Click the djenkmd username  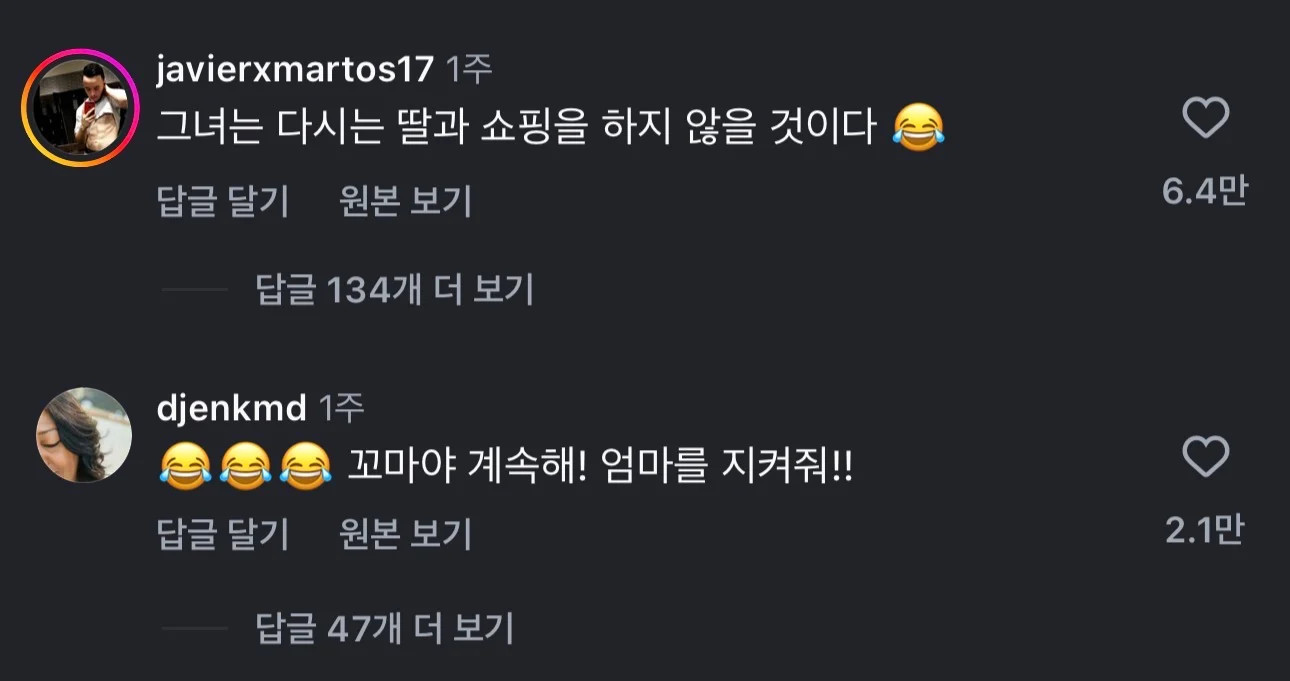[231, 408]
